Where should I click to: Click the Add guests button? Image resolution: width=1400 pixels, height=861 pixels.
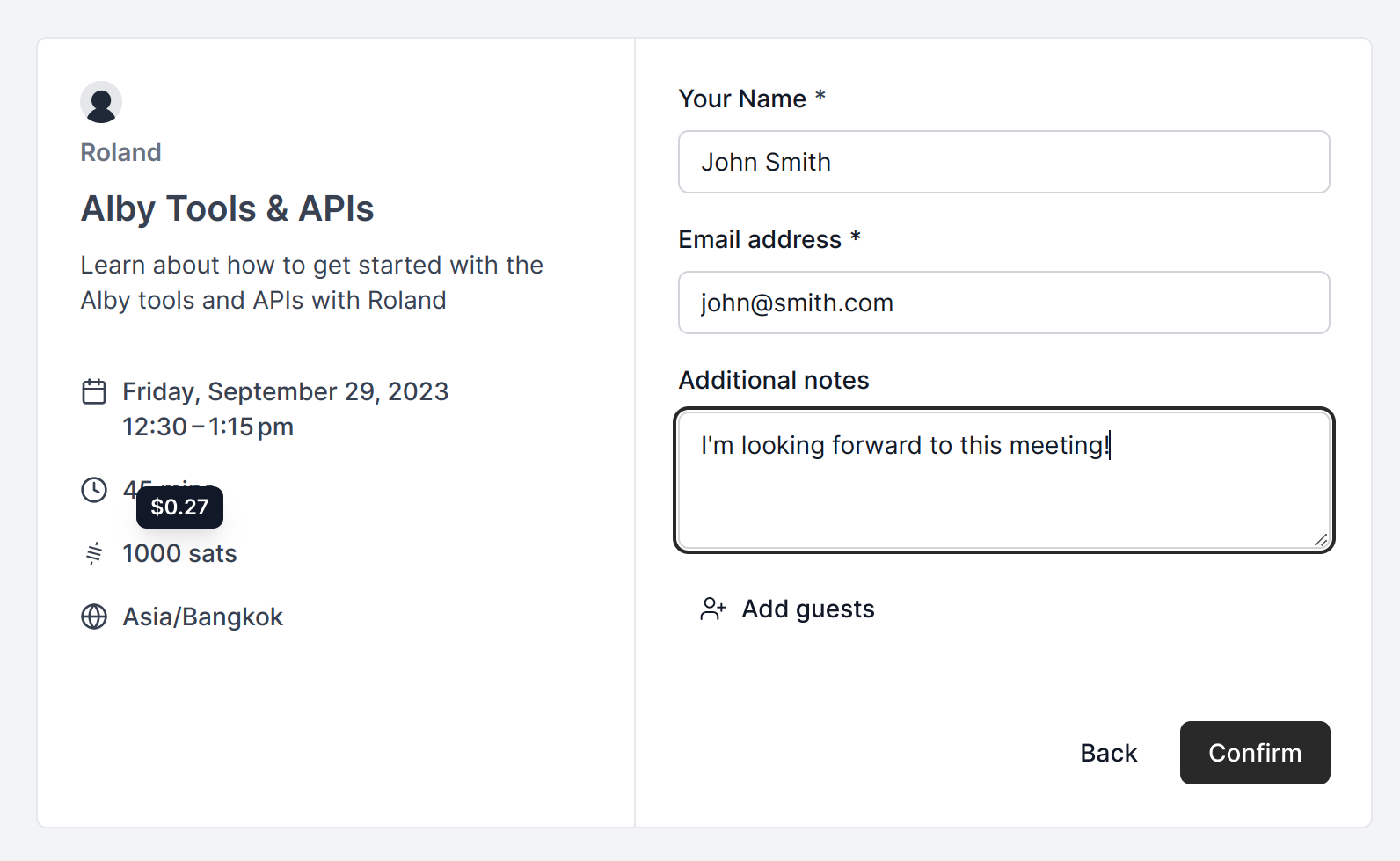(807, 609)
